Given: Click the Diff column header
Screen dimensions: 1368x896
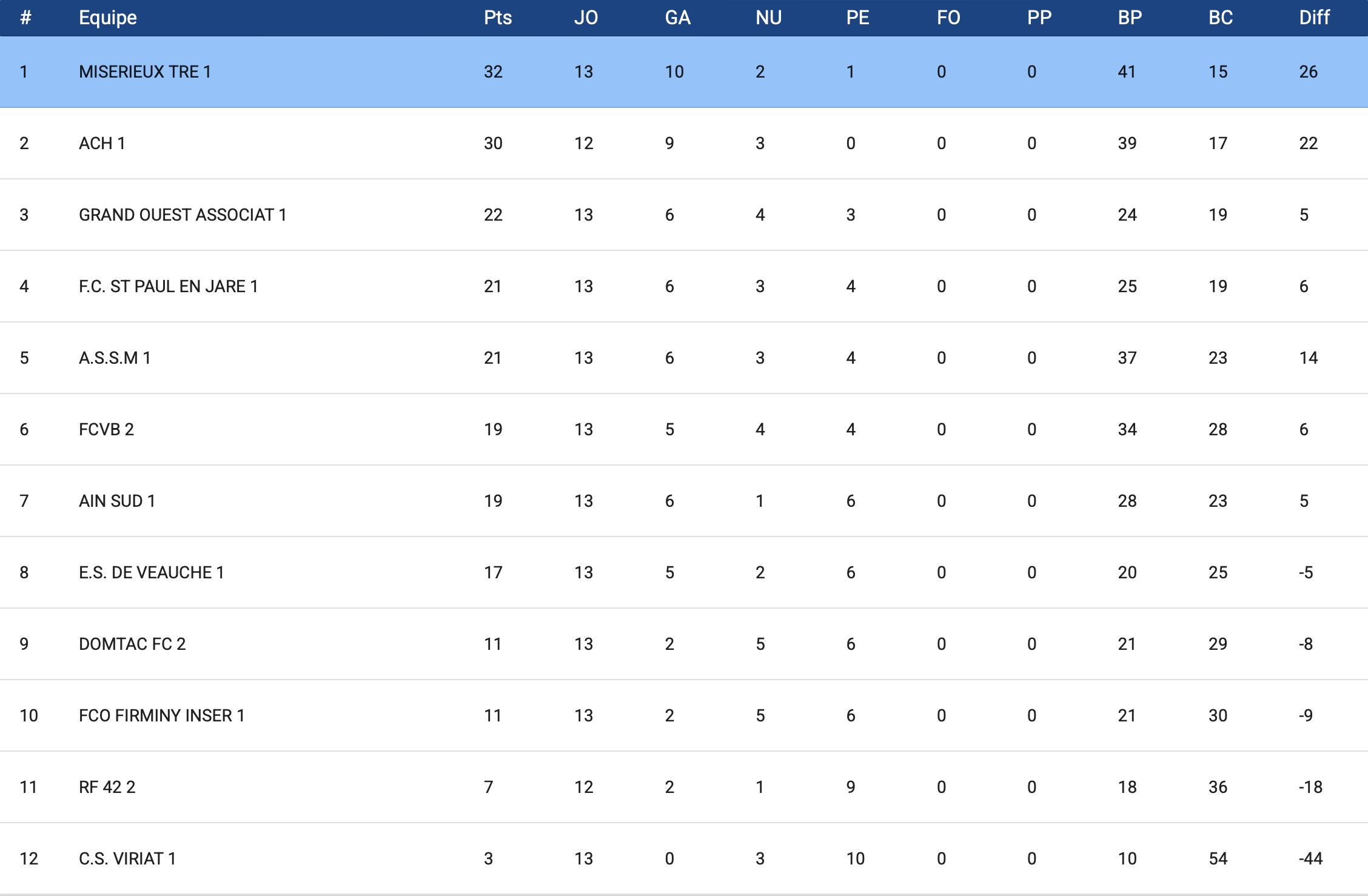Looking at the screenshot, I should [1314, 18].
